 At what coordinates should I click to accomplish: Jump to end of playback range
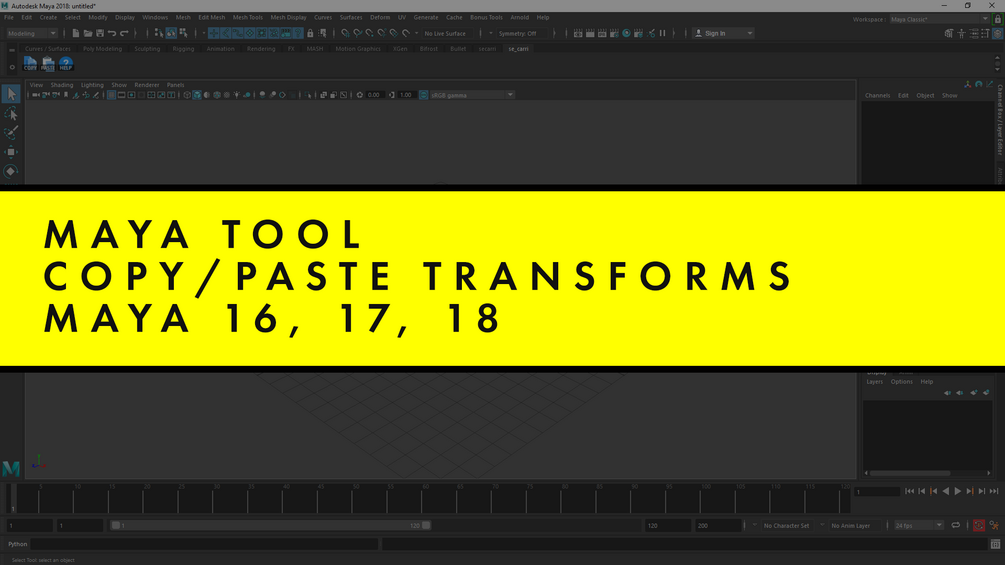coord(994,491)
